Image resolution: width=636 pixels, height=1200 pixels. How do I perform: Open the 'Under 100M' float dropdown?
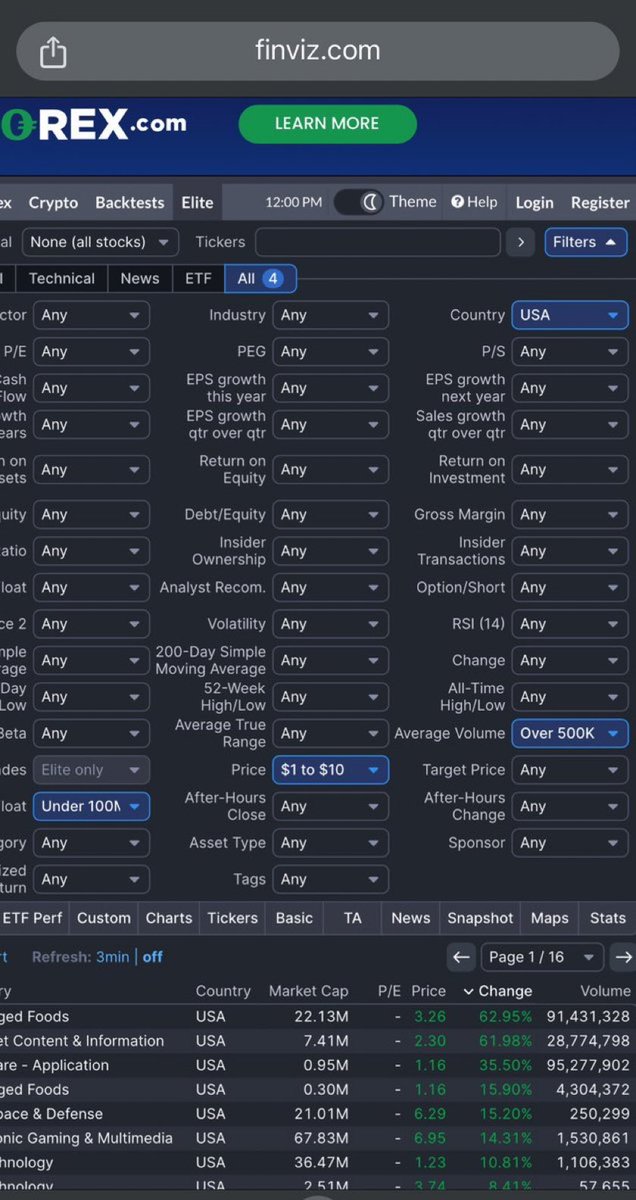click(91, 806)
